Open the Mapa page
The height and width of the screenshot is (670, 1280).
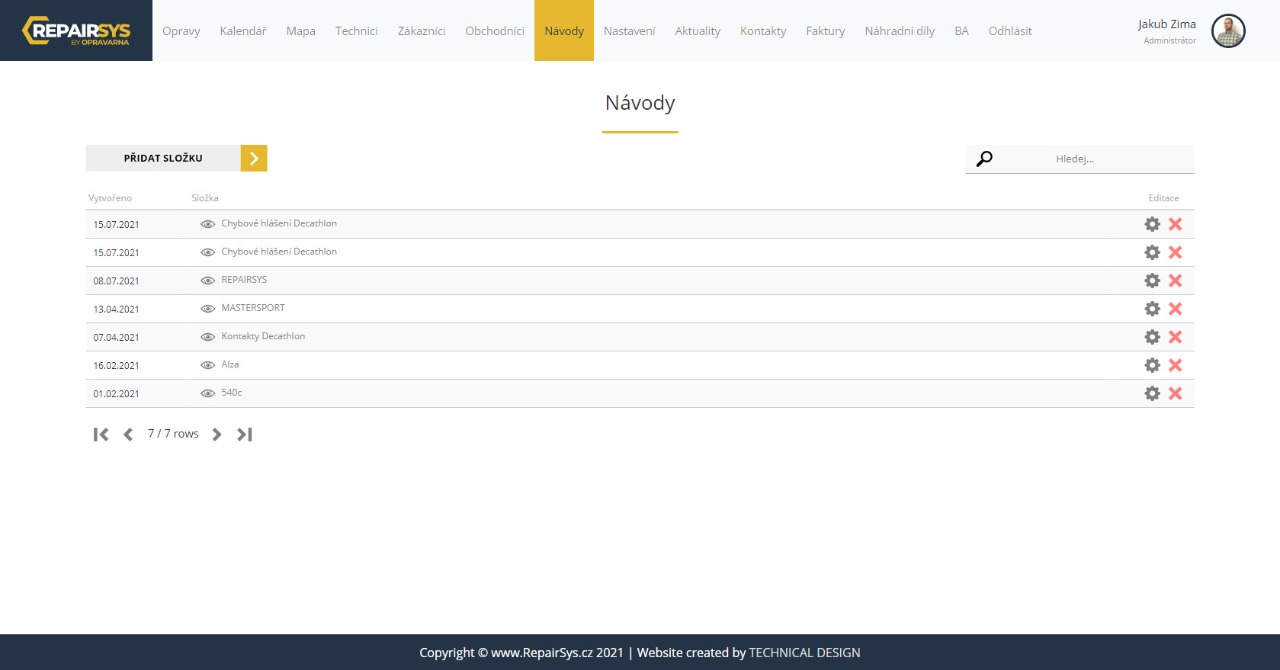(x=301, y=31)
